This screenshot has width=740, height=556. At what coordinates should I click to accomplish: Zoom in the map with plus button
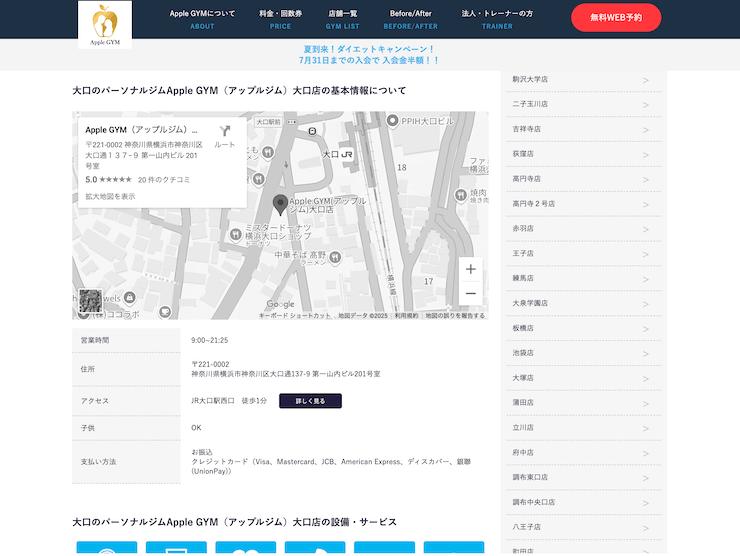coord(471,269)
